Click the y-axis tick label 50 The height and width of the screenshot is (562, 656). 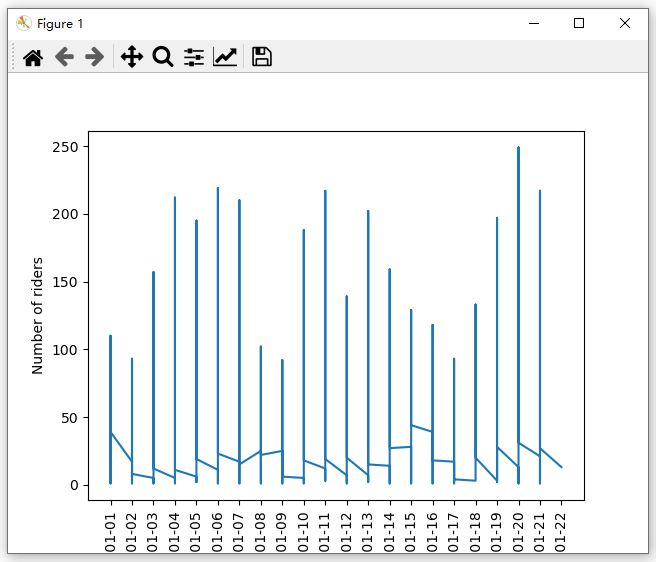click(69, 418)
